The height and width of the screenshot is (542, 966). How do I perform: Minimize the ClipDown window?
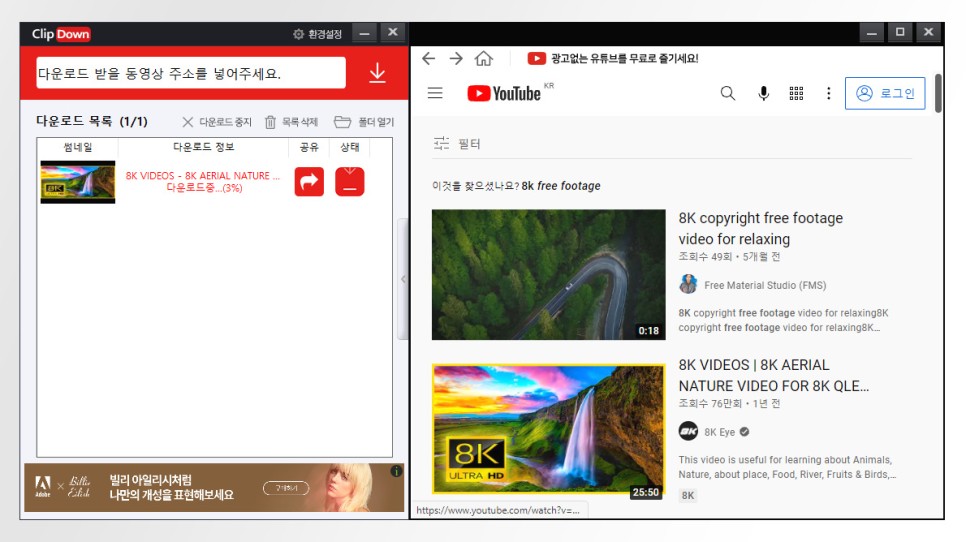[365, 33]
